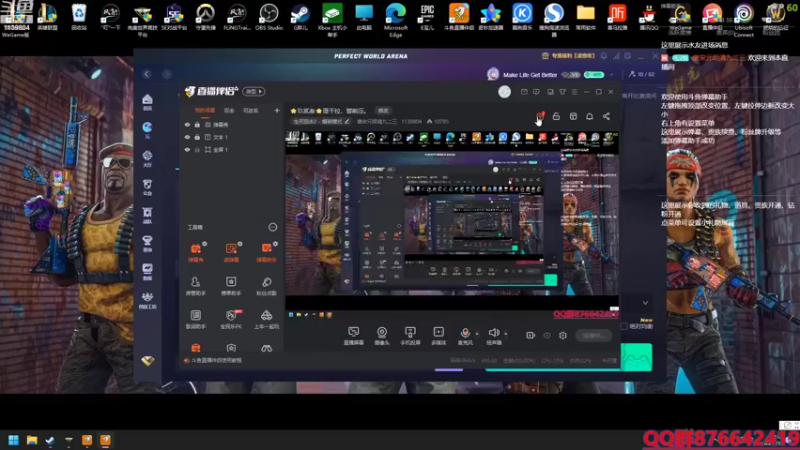Image resolution: width=800 pixels, height=450 pixels.
Task: Open File Explorer from taskbar
Action: point(32,440)
